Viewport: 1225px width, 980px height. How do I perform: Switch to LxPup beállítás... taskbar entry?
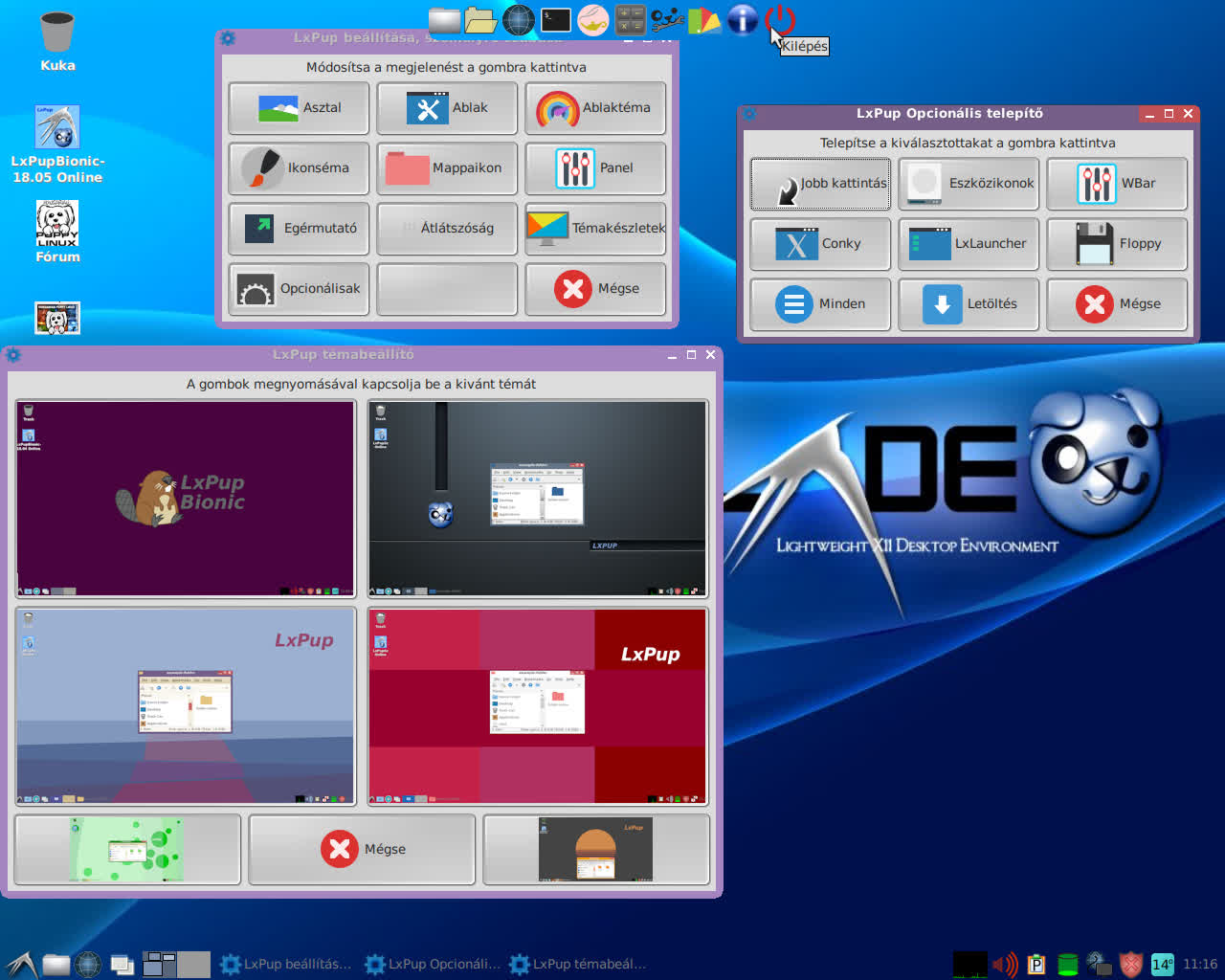tap(285, 965)
